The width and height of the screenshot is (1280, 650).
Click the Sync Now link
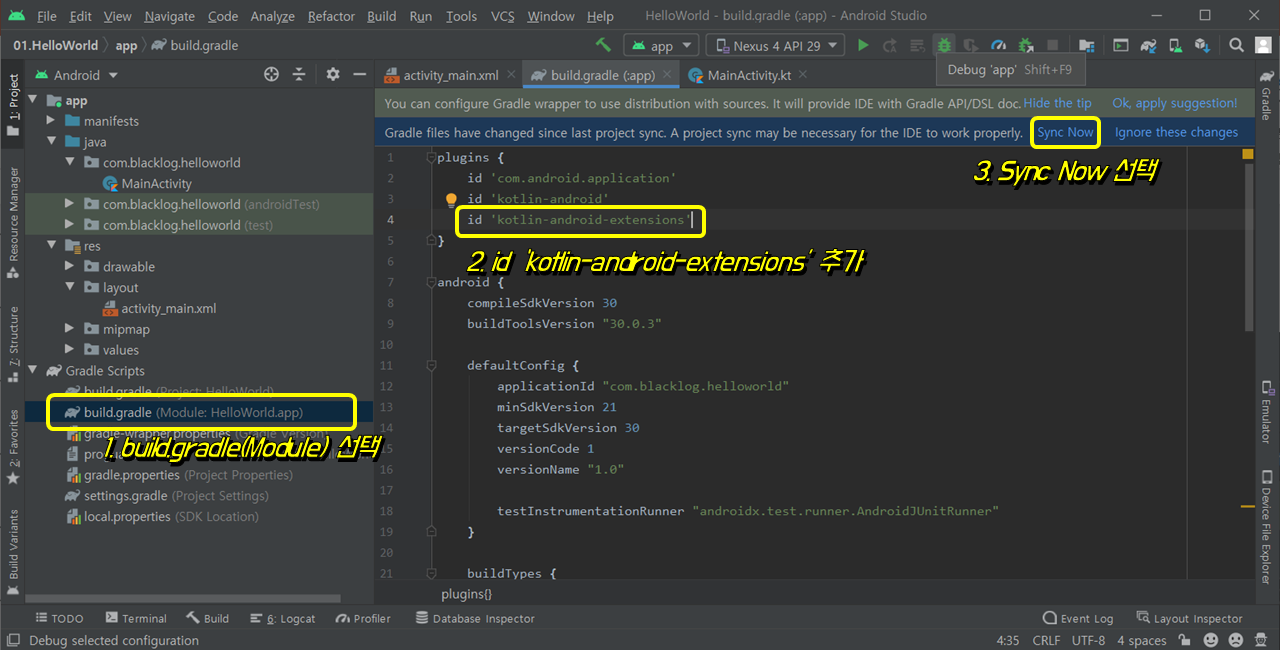pyautogui.click(x=1065, y=132)
